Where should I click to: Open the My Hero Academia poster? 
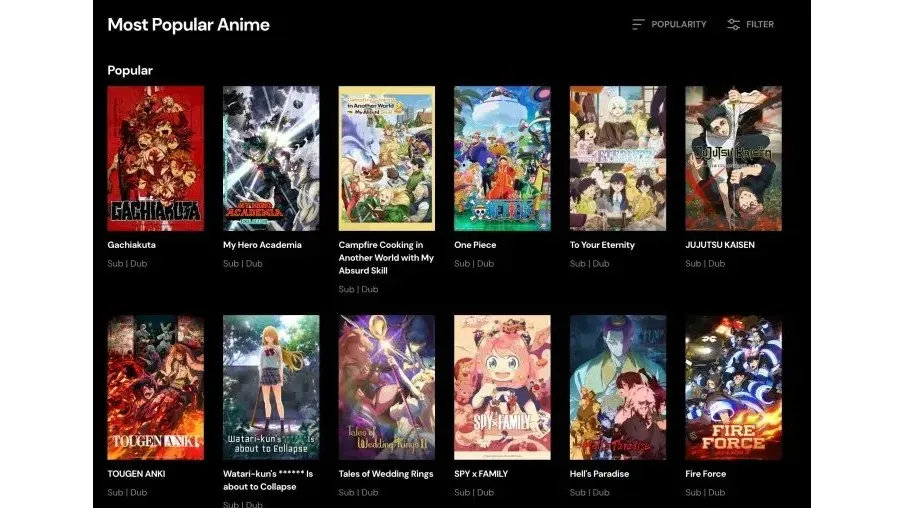pyautogui.click(x=271, y=159)
